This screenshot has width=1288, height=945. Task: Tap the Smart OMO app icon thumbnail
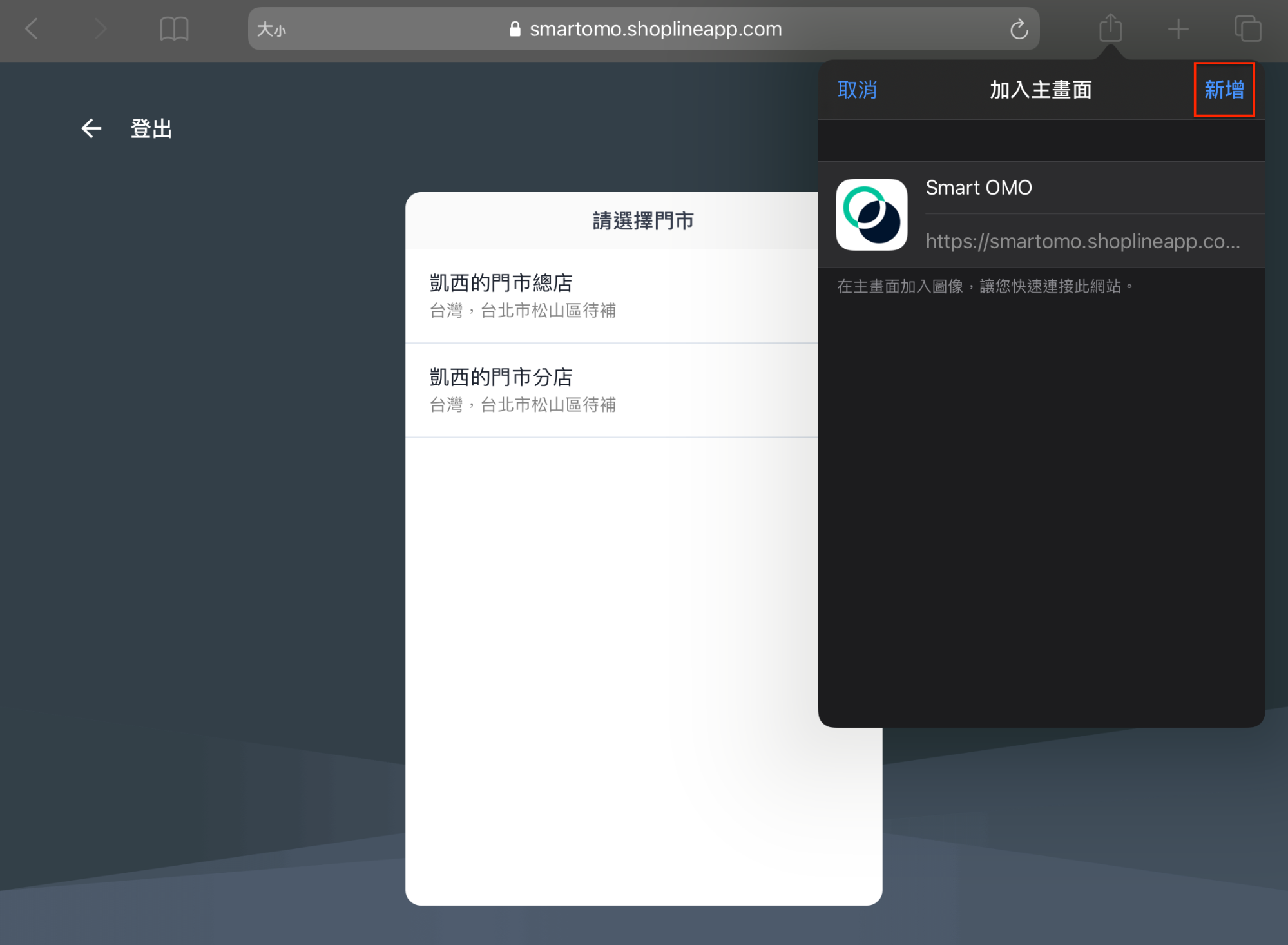coord(871,215)
